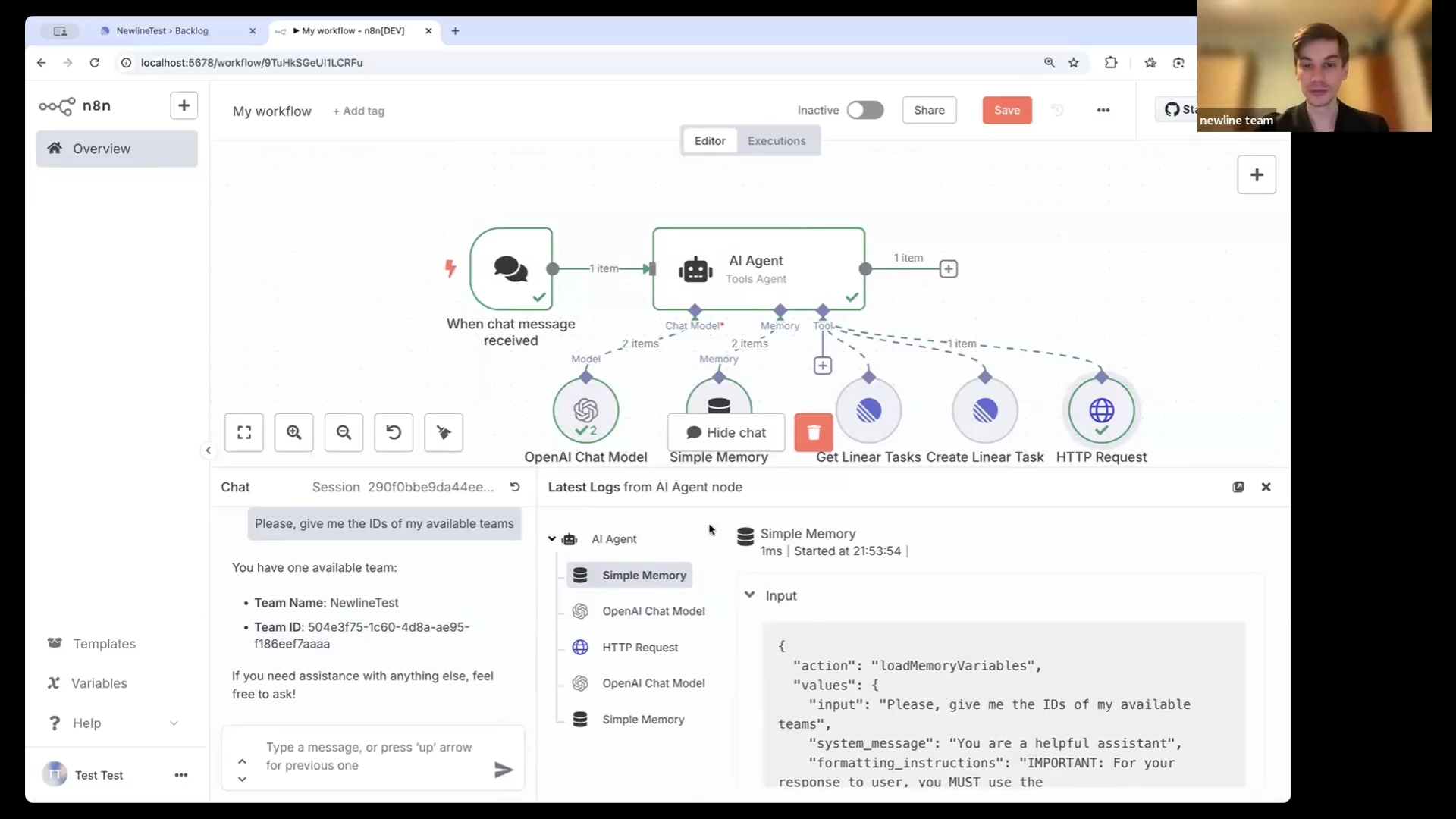Open the Overview page

[117, 149]
